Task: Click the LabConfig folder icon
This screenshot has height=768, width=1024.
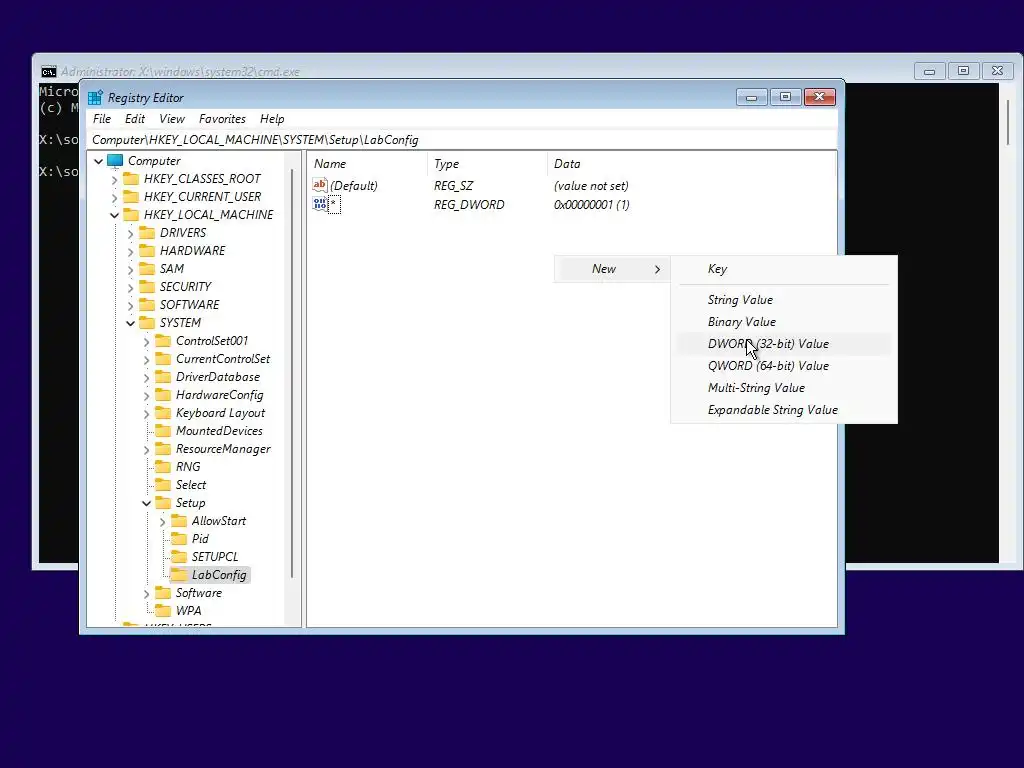Action: pyautogui.click(x=179, y=575)
